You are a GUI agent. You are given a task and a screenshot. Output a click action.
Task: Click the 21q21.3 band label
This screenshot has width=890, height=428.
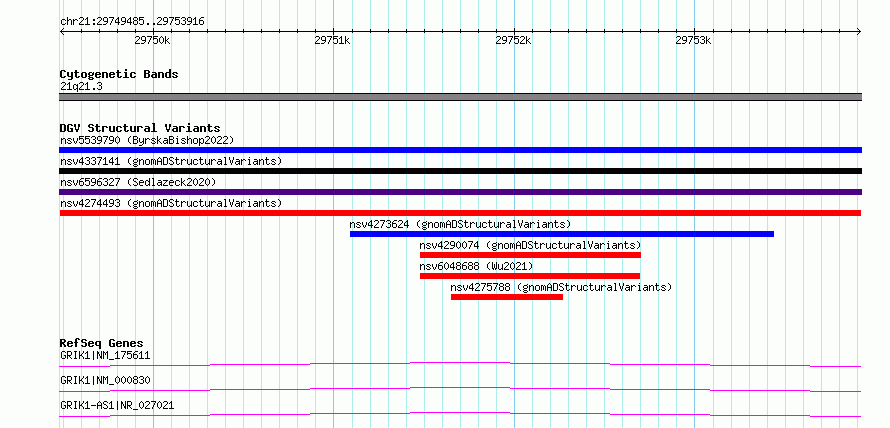pos(81,86)
